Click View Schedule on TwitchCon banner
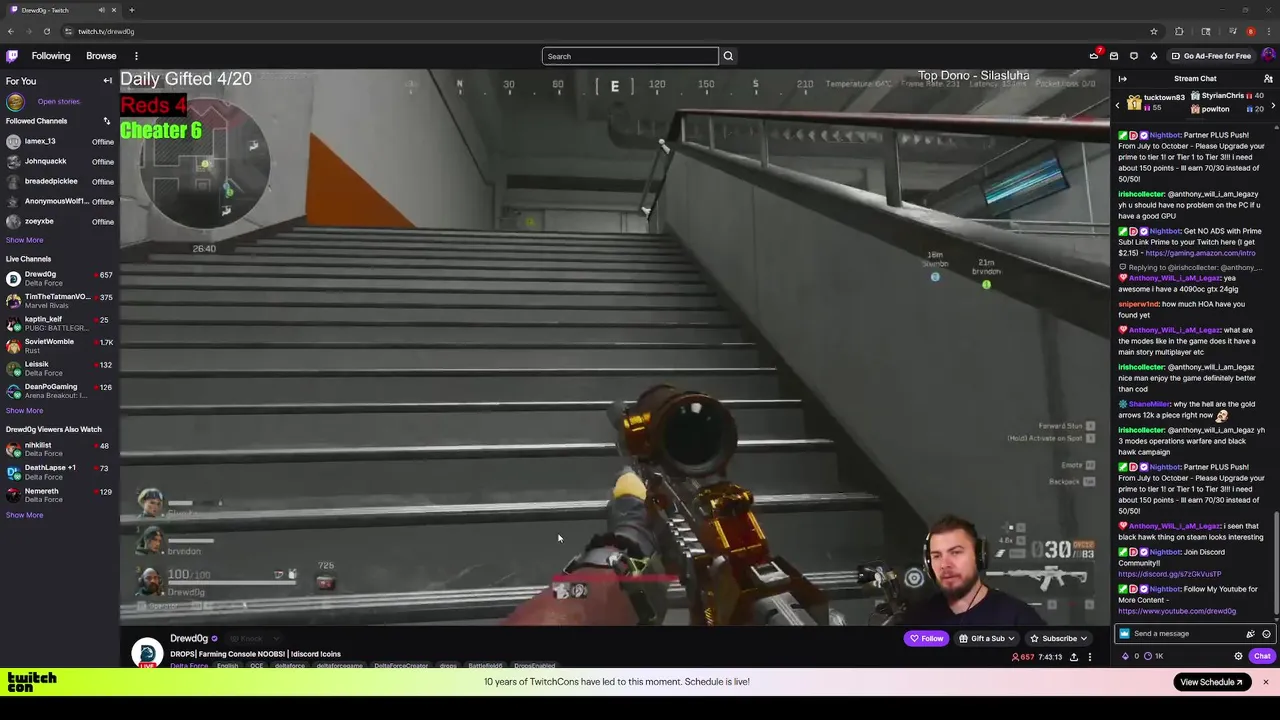The height and width of the screenshot is (720, 1280). (x=1211, y=682)
